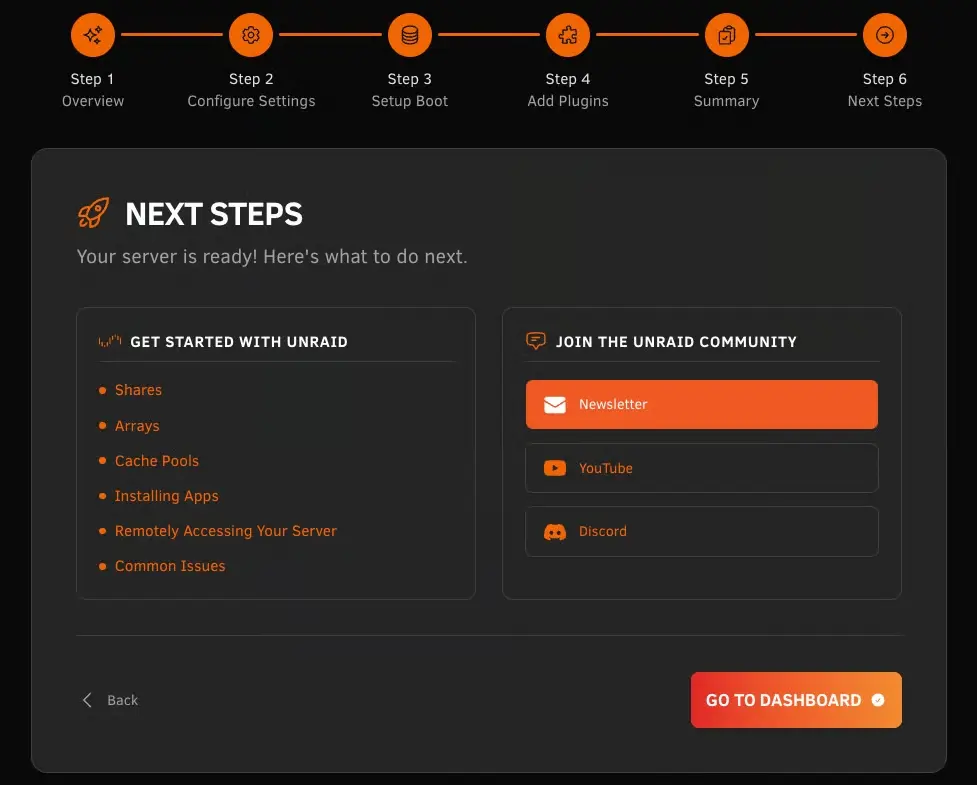
Task: Click the Step 3 database boot icon
Action: coord(410,35)
